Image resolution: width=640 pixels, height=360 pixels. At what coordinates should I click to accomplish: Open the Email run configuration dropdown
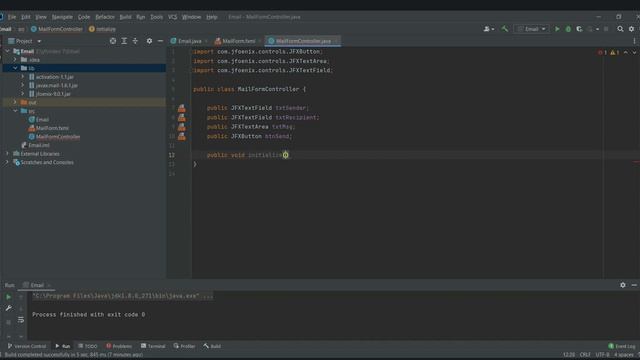tap(531, 29)
